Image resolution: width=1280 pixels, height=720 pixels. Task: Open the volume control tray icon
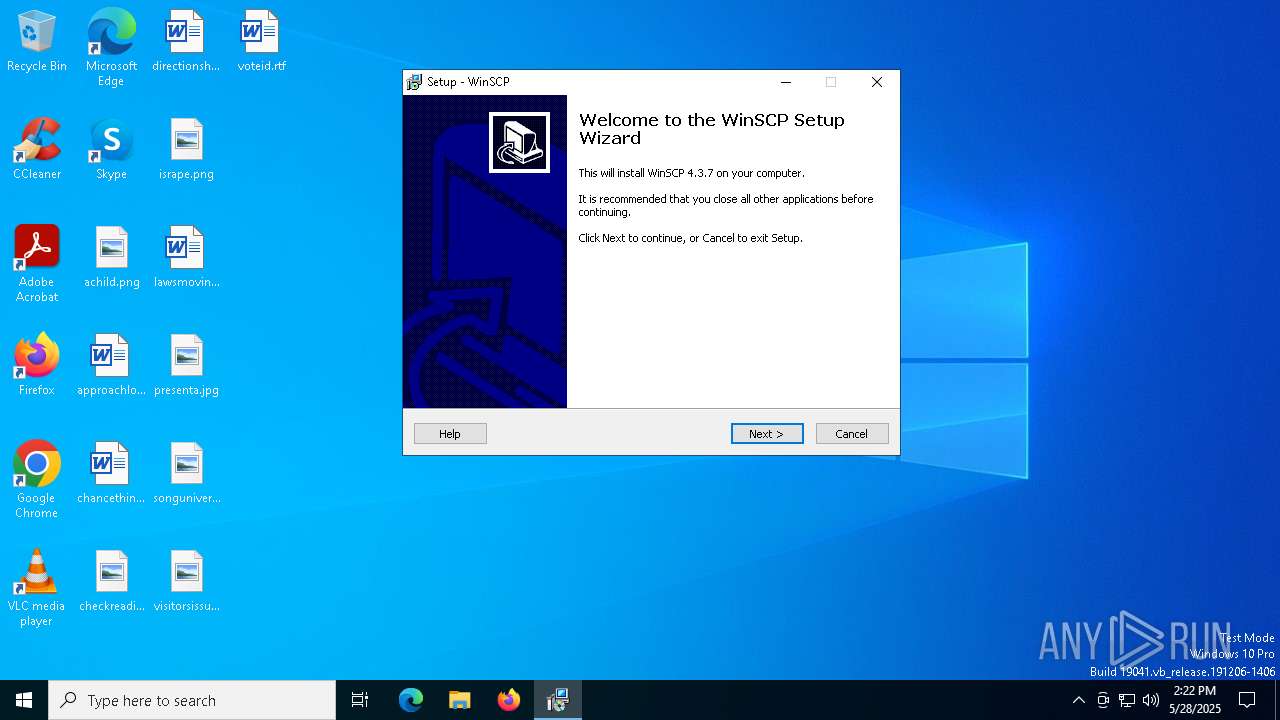[x=1151, y=700]
